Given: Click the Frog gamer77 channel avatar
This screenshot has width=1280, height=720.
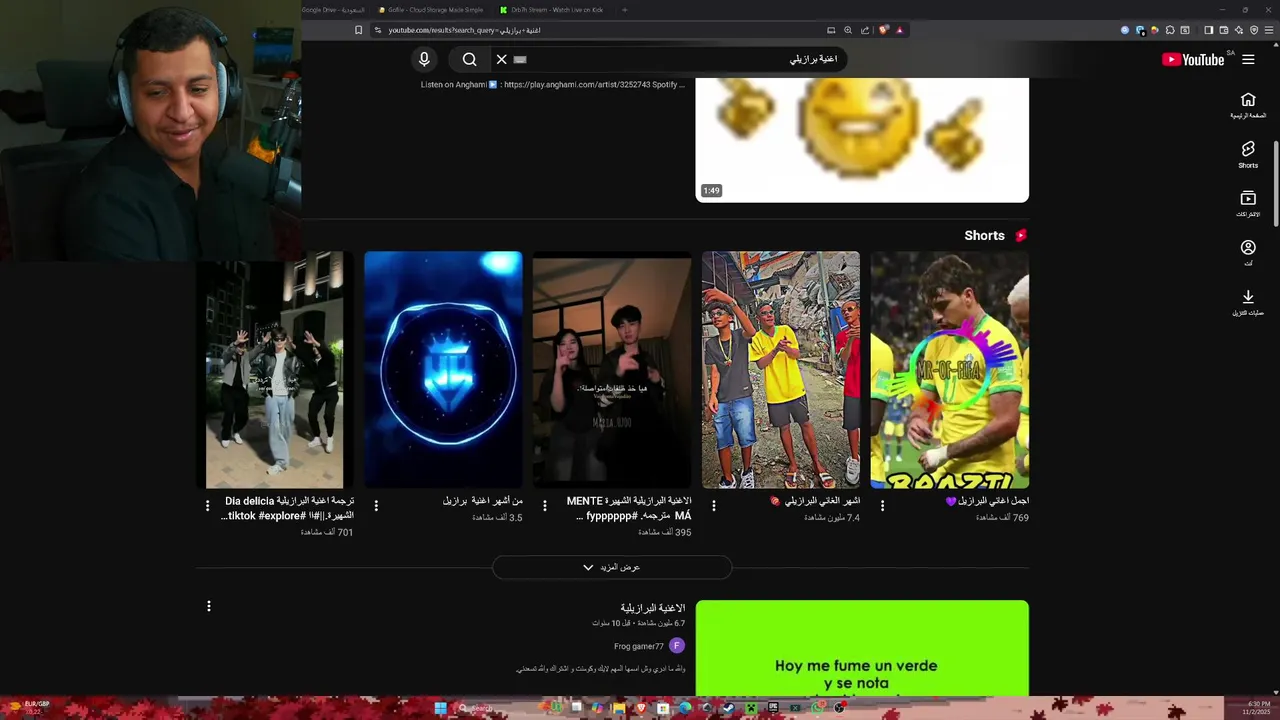Looking at the screenshot, I should click(677, 646).
